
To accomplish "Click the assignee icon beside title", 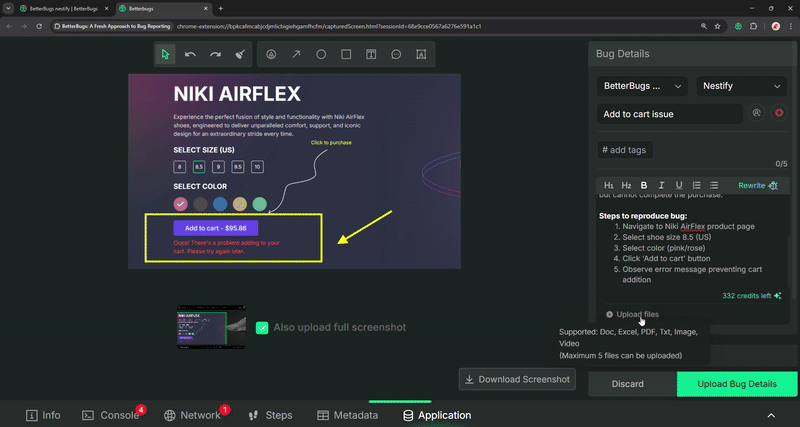I will pos(757,113).
